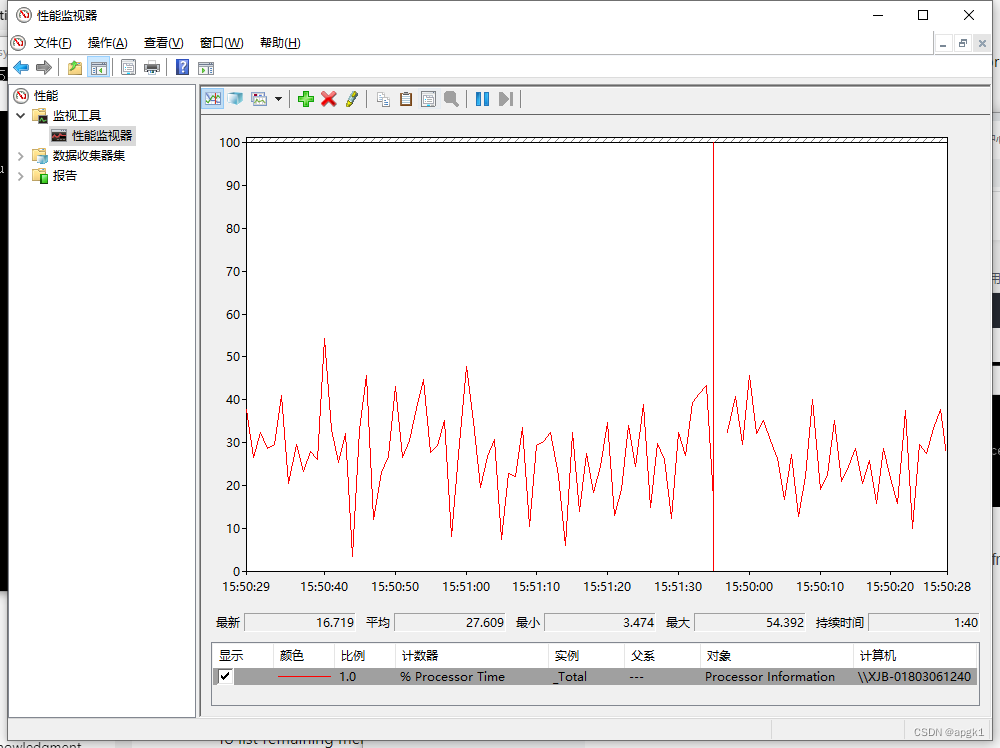
Task: Add counter with the green plus icon
Action: tap(305, 99)
